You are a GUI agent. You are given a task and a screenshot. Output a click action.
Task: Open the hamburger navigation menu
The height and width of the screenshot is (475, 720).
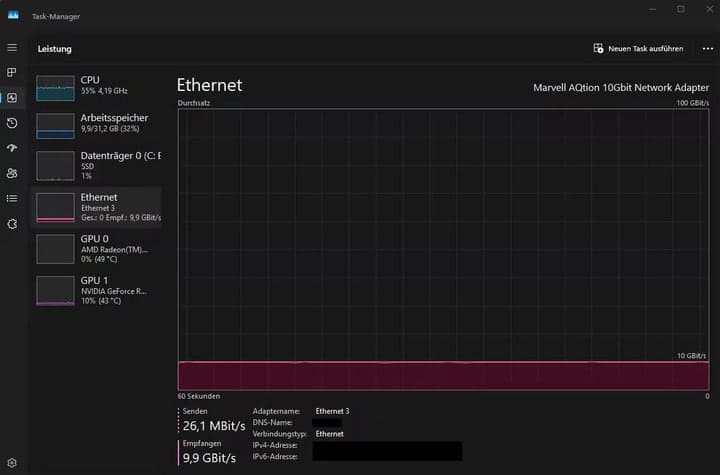12,48
